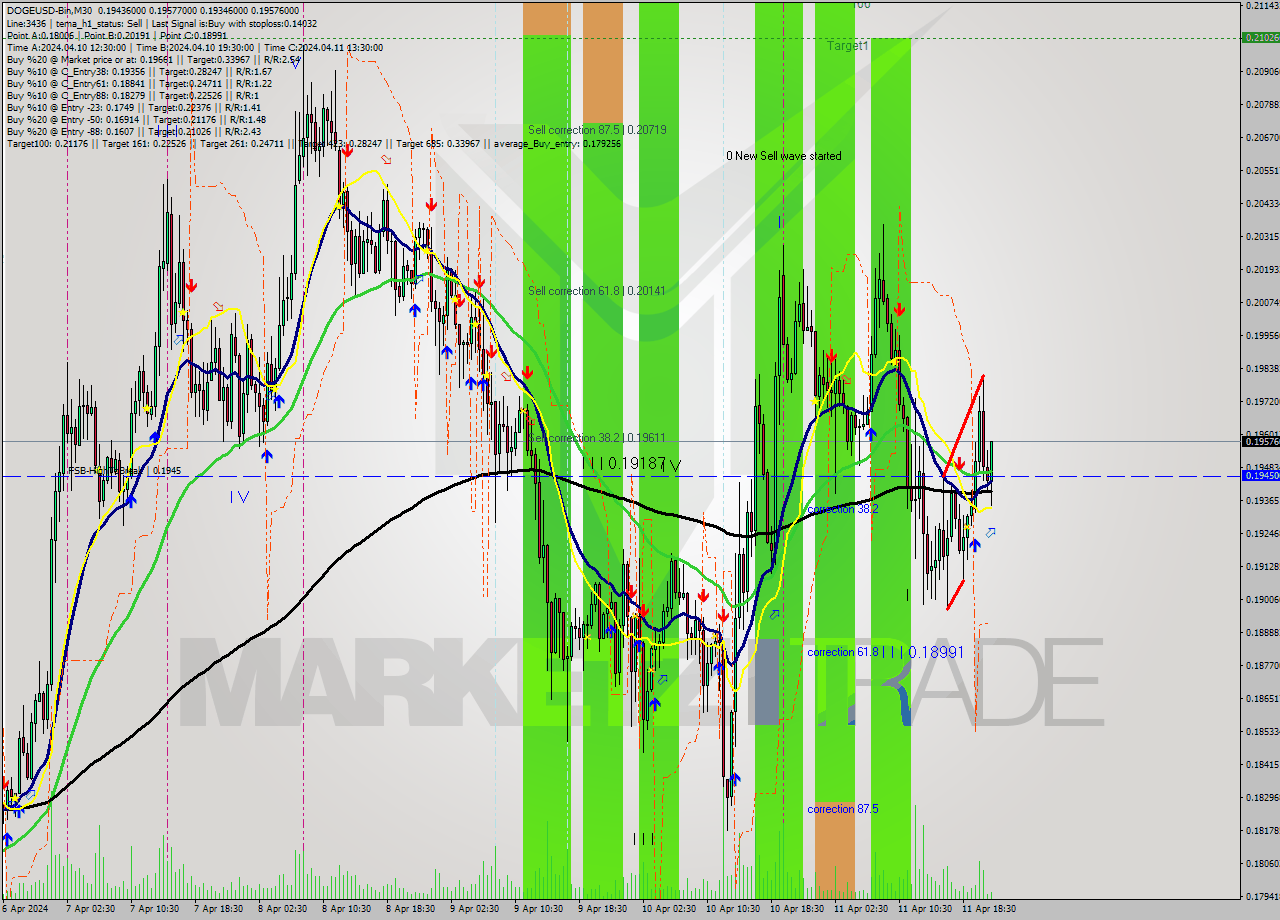Click the 0.18651 price axis value
The image size is (1280, 920).
(x=1262, y=698)
